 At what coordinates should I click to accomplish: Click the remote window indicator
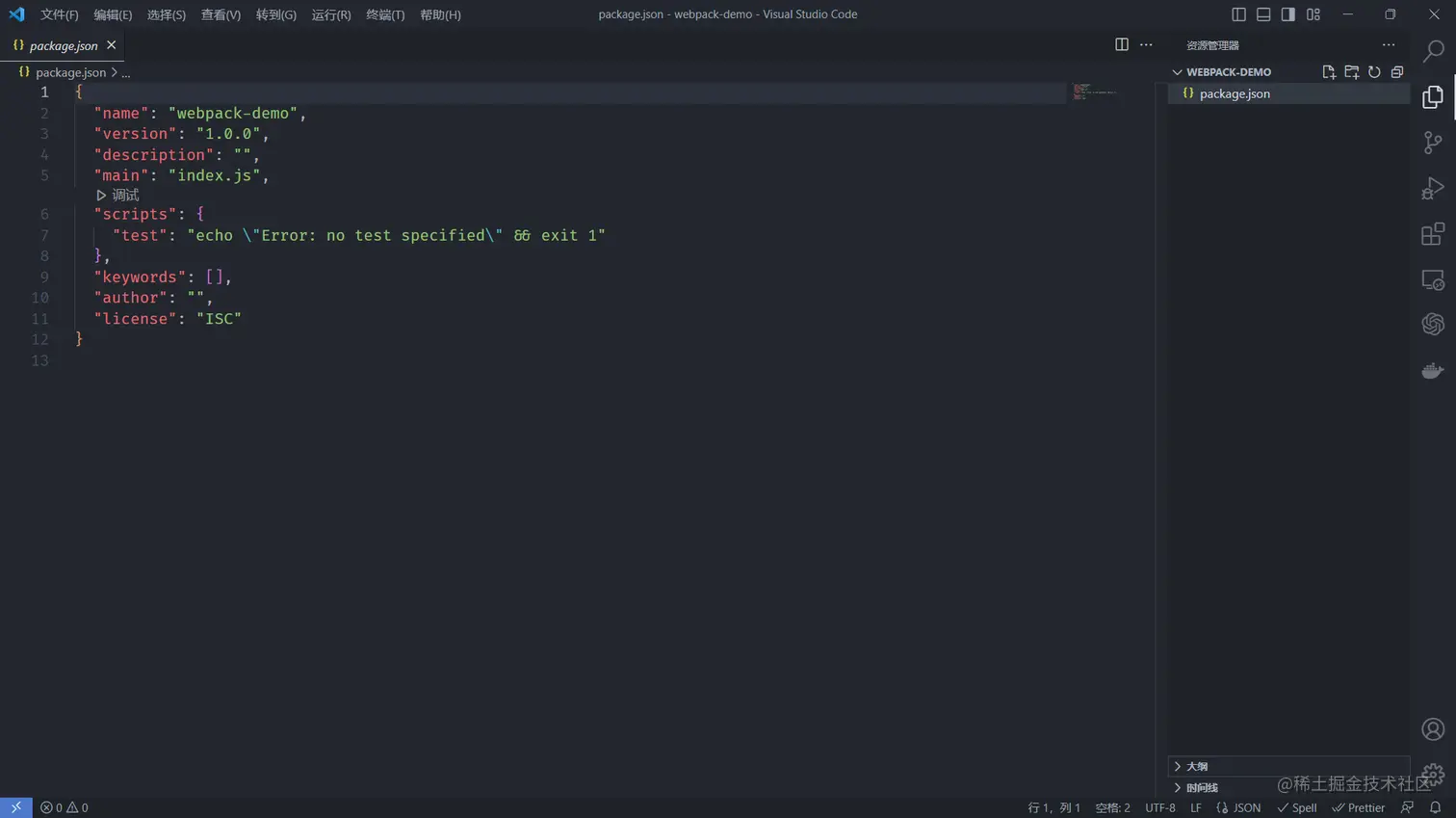click(x=16, y=807)
